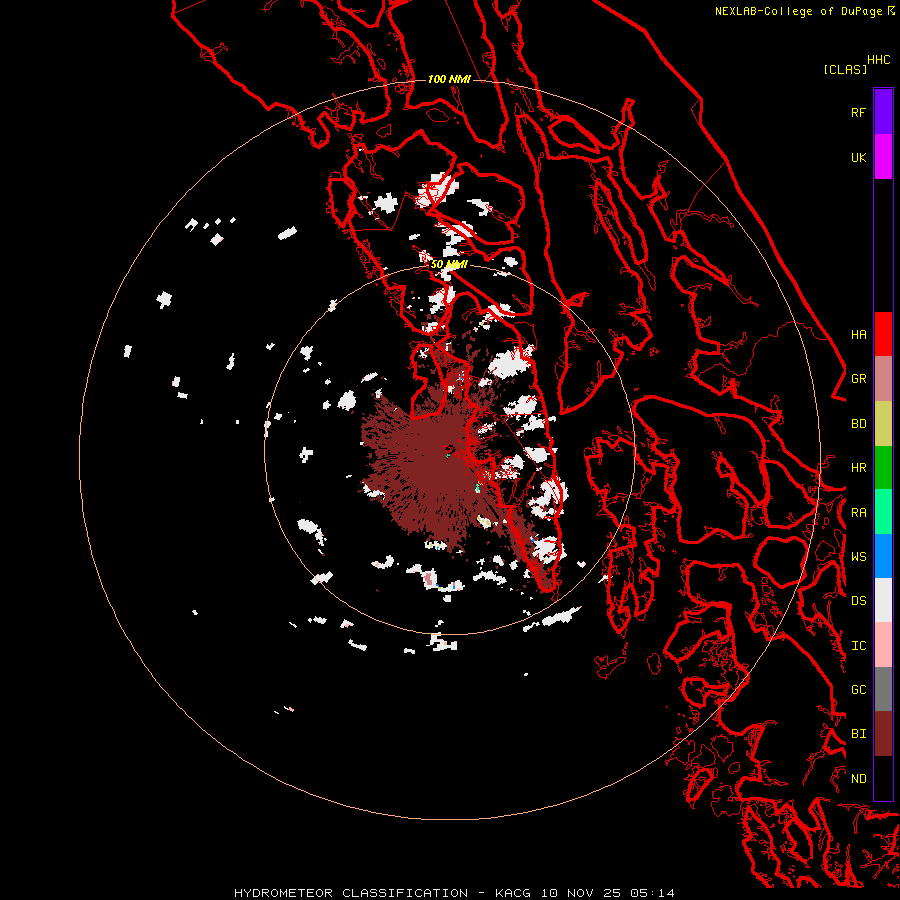Click the GR legend label
This screenshot has height=900, width=900.
[858, 379]
